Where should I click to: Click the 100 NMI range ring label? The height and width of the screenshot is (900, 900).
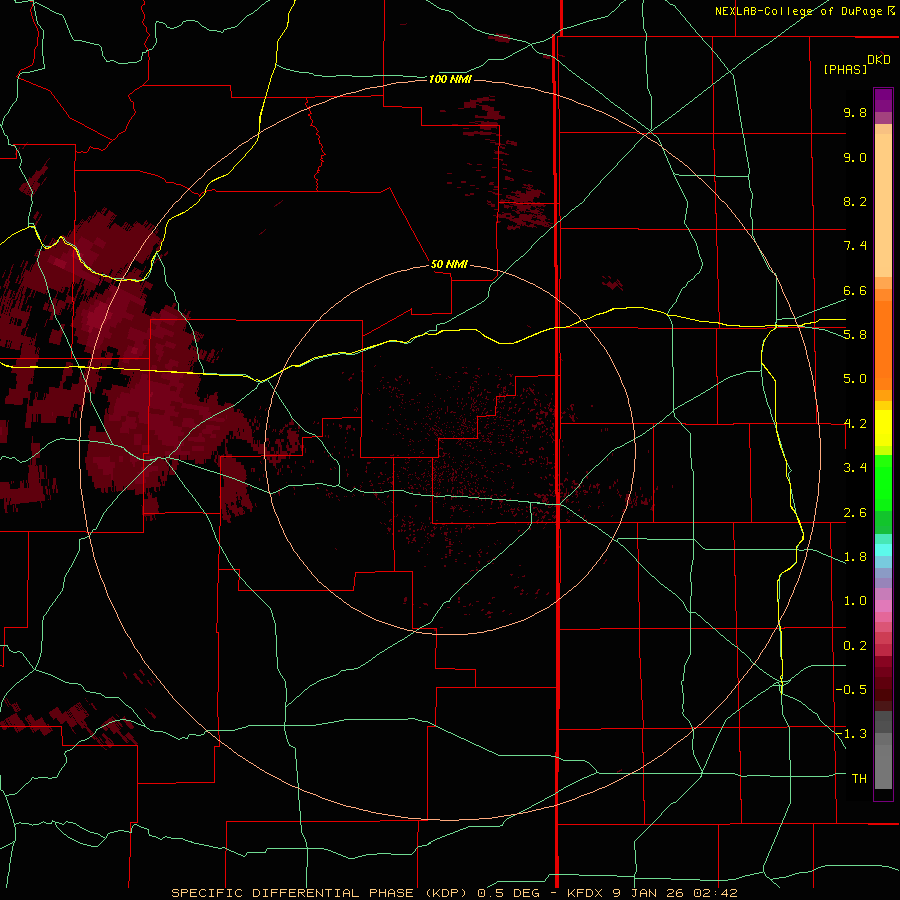tap(450, 79)
